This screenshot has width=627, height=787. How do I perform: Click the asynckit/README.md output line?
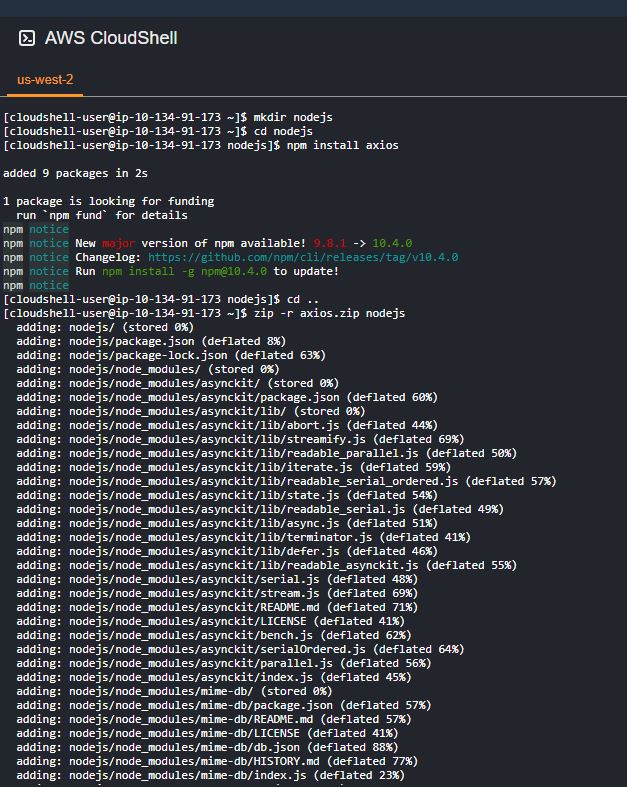[217, 607]
